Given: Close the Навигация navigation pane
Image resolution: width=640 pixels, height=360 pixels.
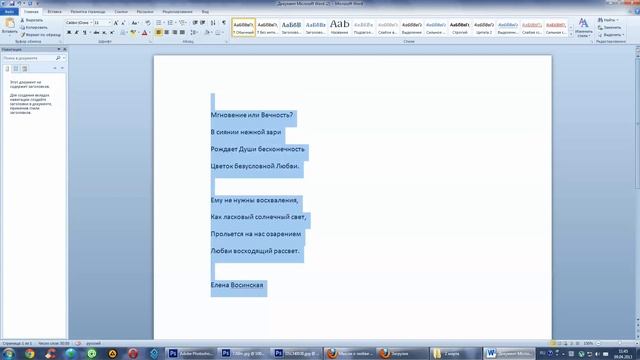Looking at the screenshot, I should coord(64,49).
